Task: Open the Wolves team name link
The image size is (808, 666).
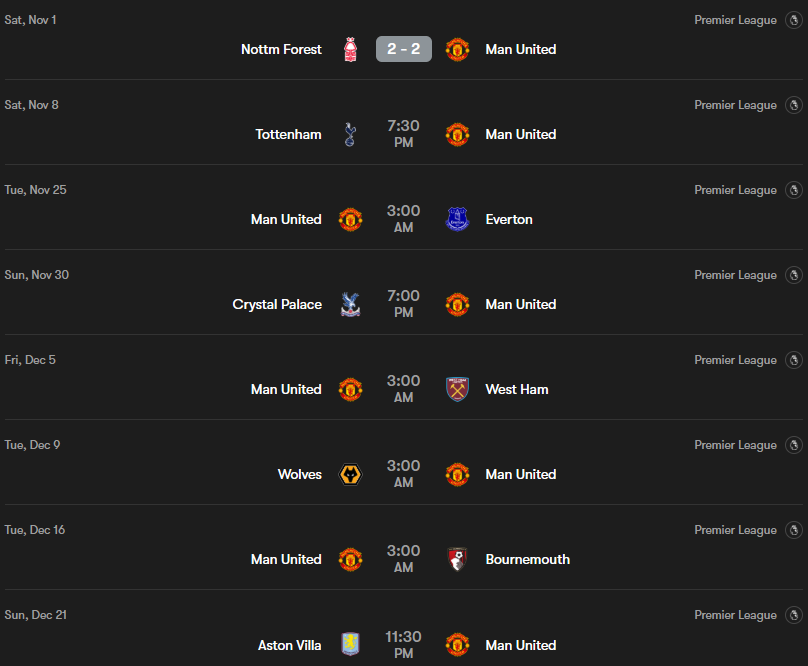Action: (300, 474)
